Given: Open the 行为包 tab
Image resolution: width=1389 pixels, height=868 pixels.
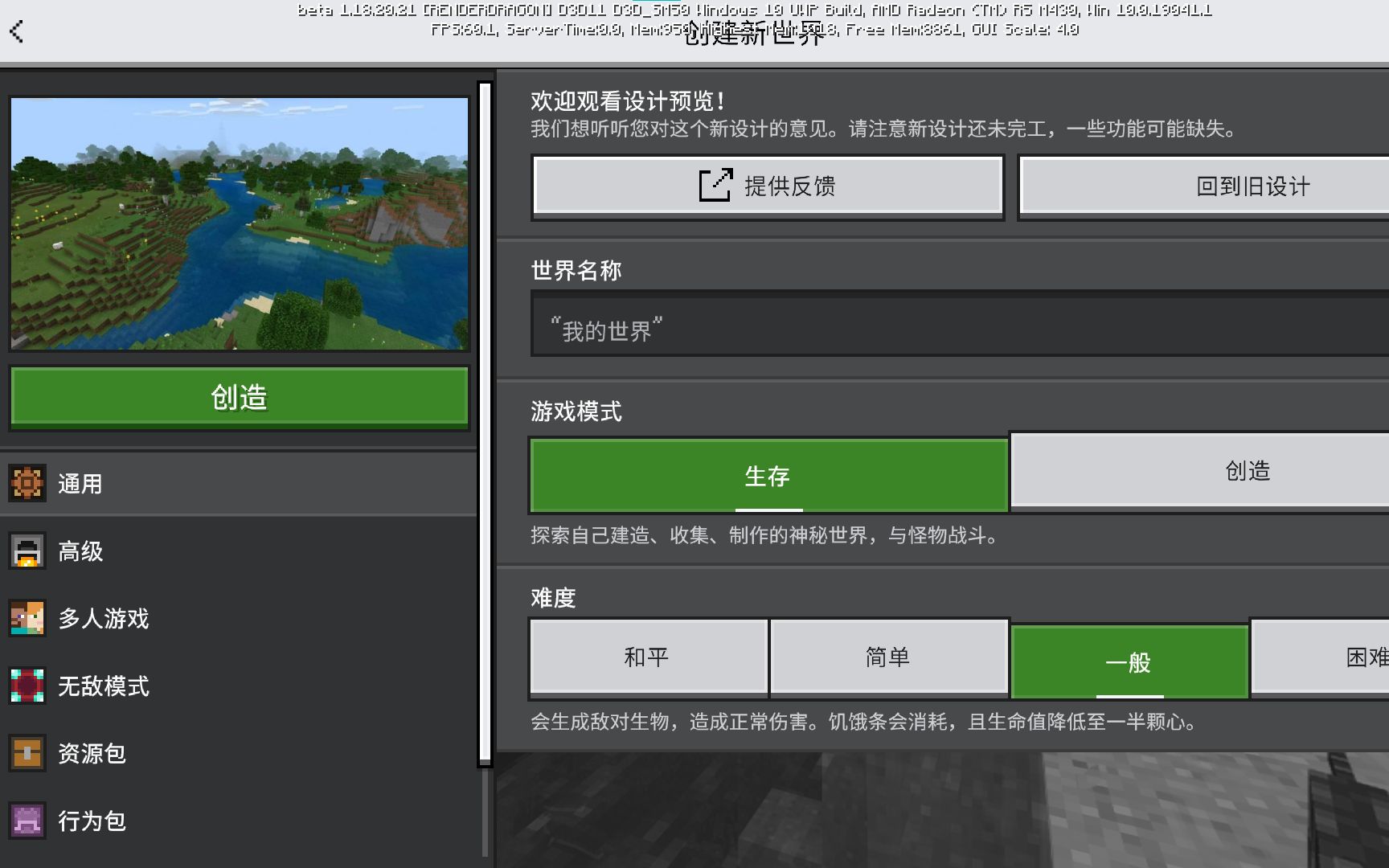Looking at the screenshot, I should click(239, 821).
